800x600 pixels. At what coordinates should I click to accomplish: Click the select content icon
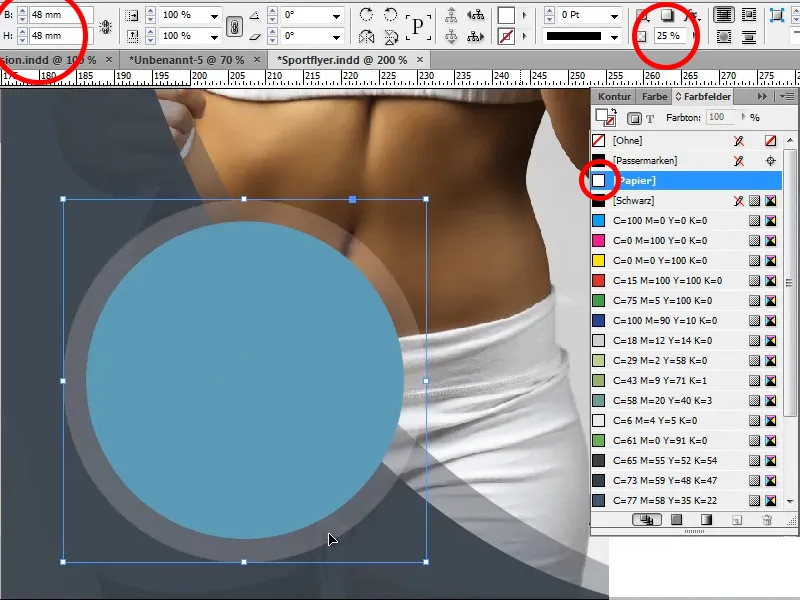[x=451, y=36]
